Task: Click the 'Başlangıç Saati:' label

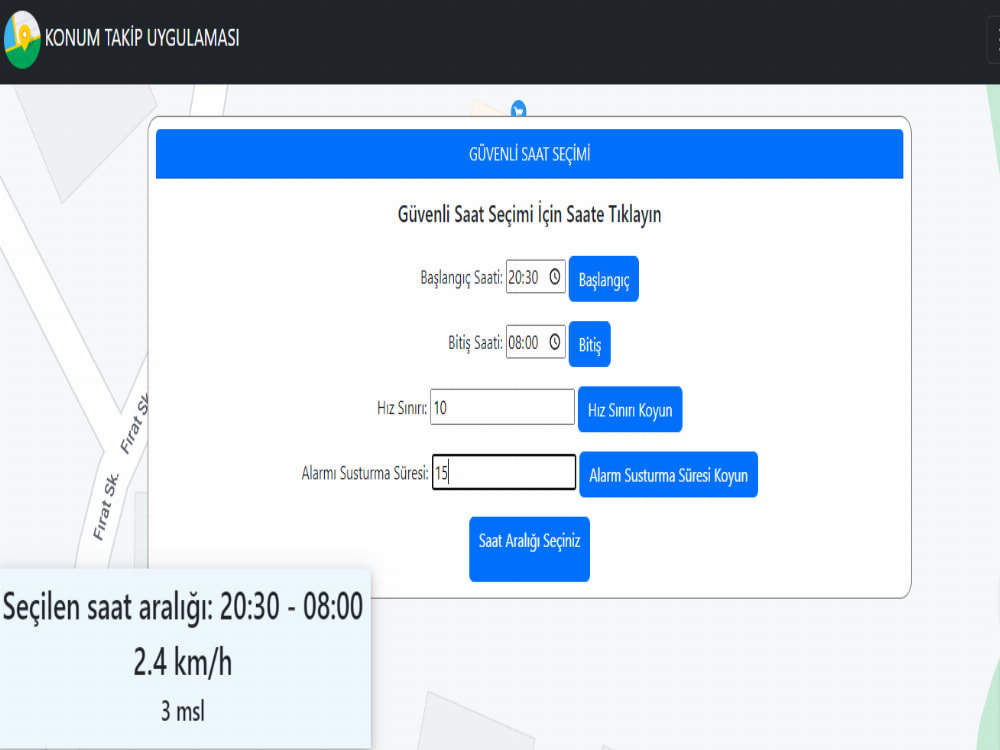Action: coord(462,278)
